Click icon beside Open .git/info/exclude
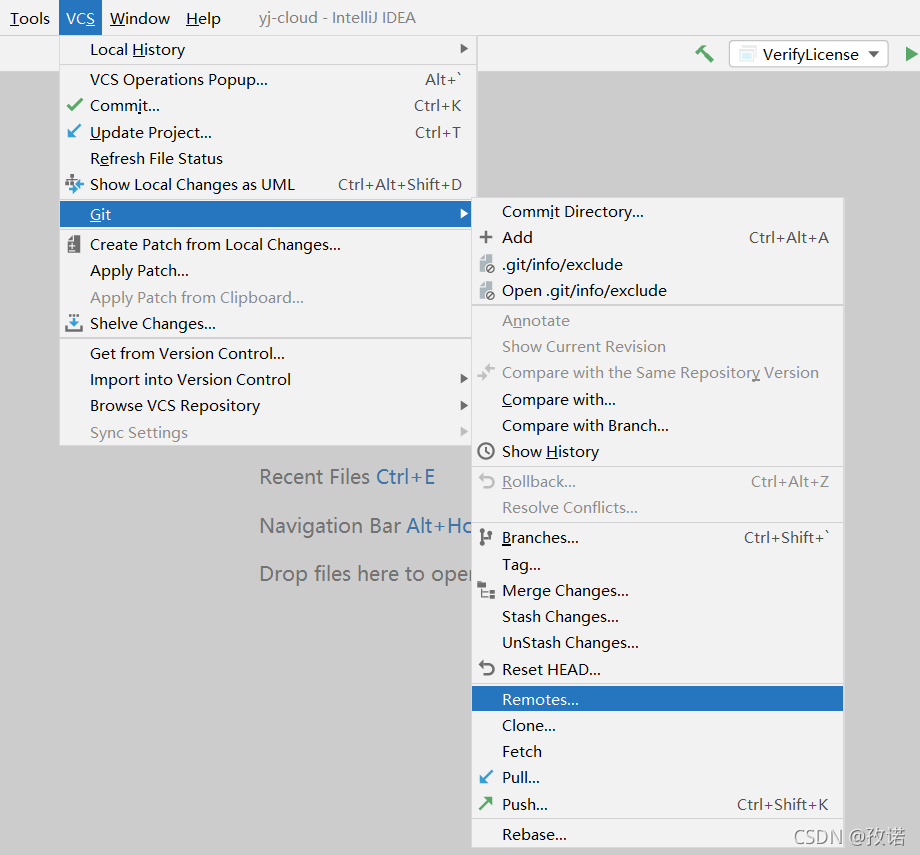920x855 pixels. tap(487, 290)
